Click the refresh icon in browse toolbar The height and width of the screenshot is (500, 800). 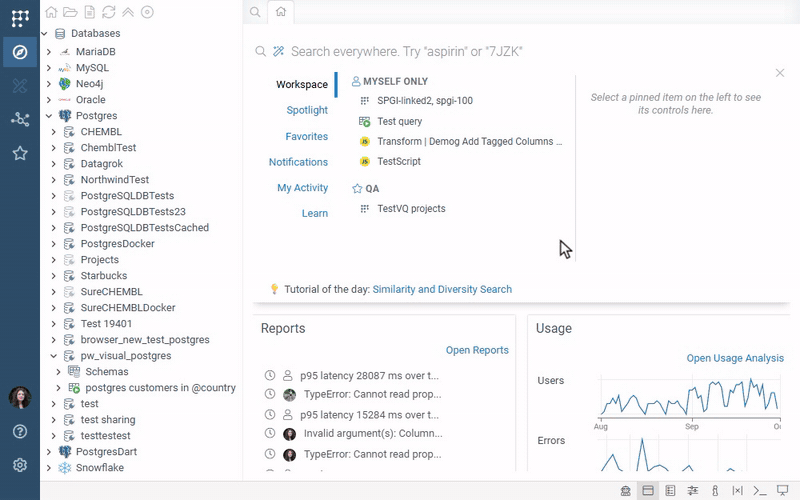coord(108,12)
